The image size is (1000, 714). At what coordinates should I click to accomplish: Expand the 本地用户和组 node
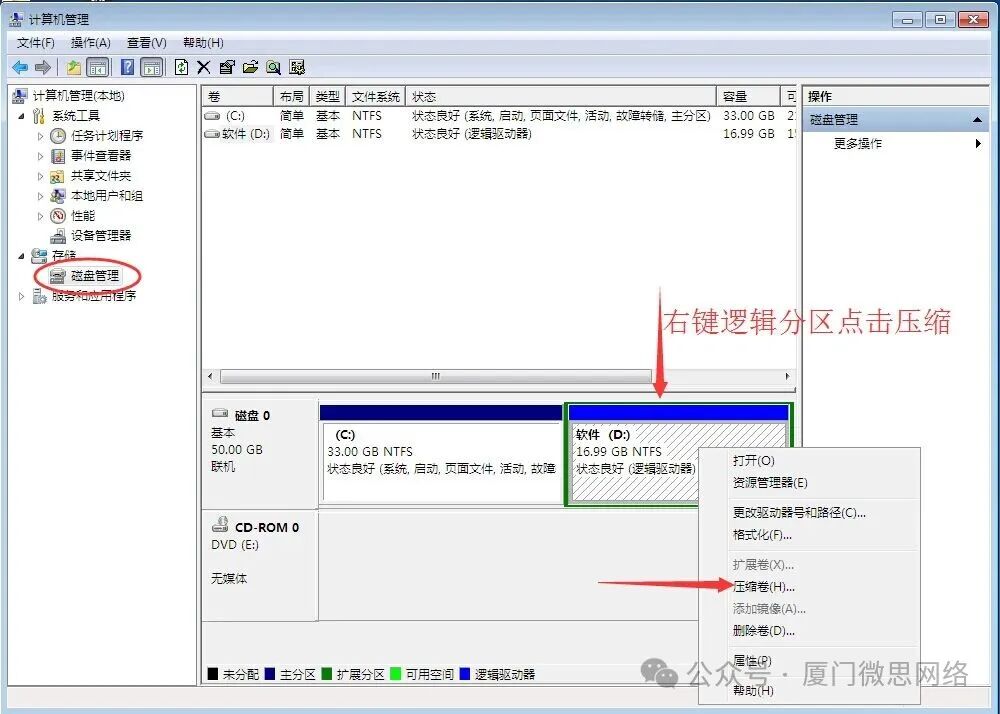pos(40,196)
